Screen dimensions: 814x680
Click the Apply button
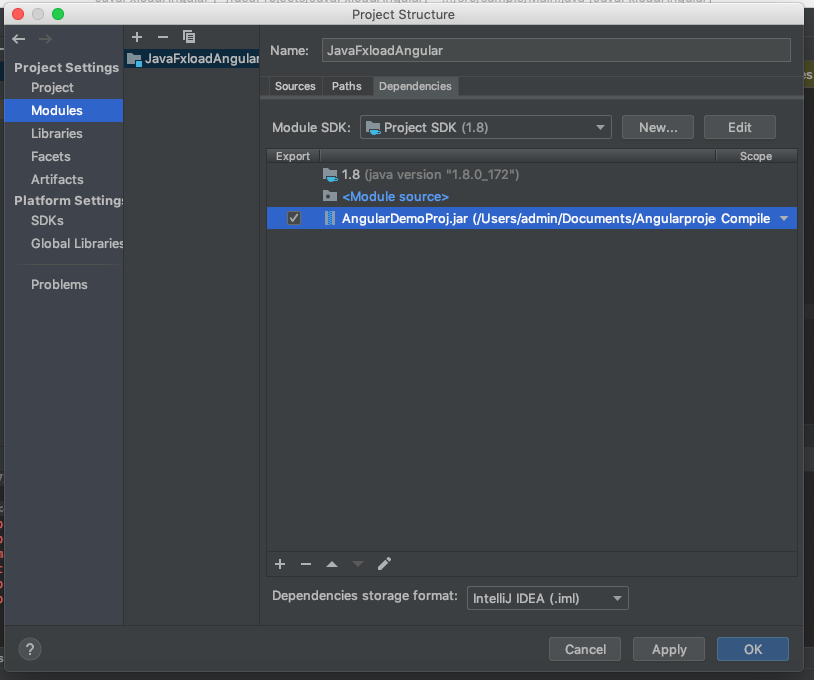pos(669,649)
